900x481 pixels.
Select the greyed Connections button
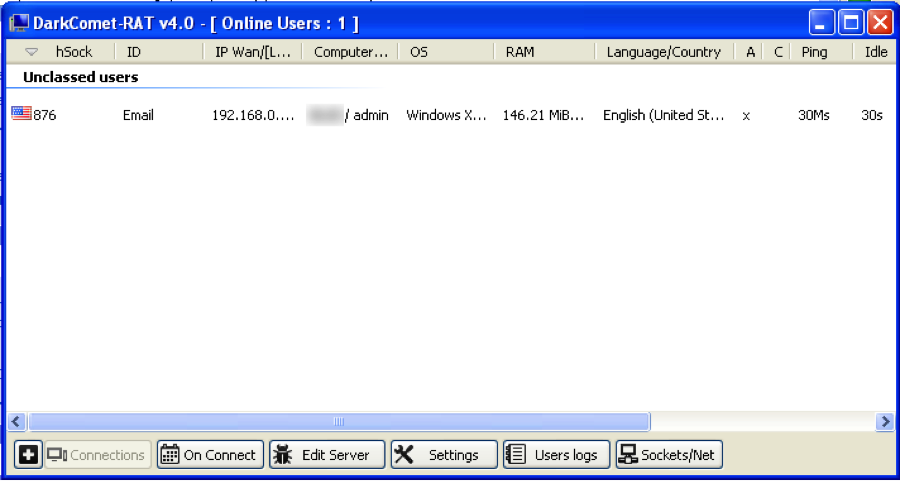(x=98, y=455)
